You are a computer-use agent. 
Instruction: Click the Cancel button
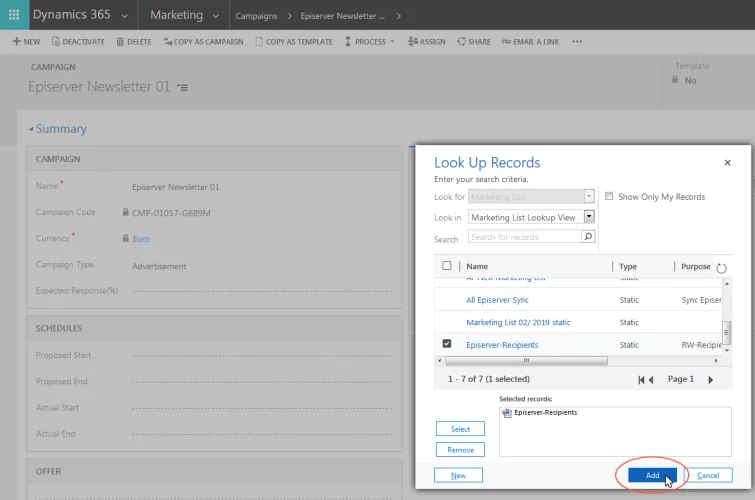click(x=708, y=475)
